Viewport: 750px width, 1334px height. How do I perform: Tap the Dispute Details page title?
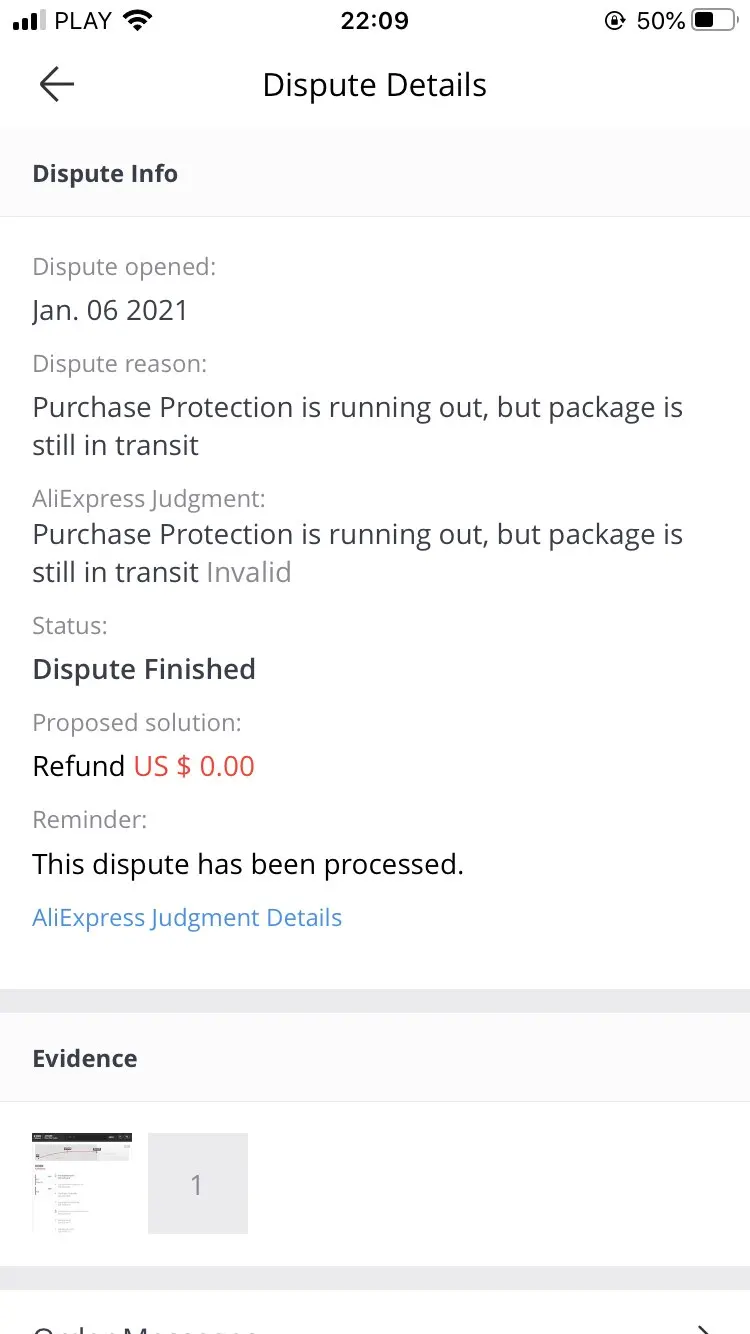pyautogui.click(x=374, y=85)
